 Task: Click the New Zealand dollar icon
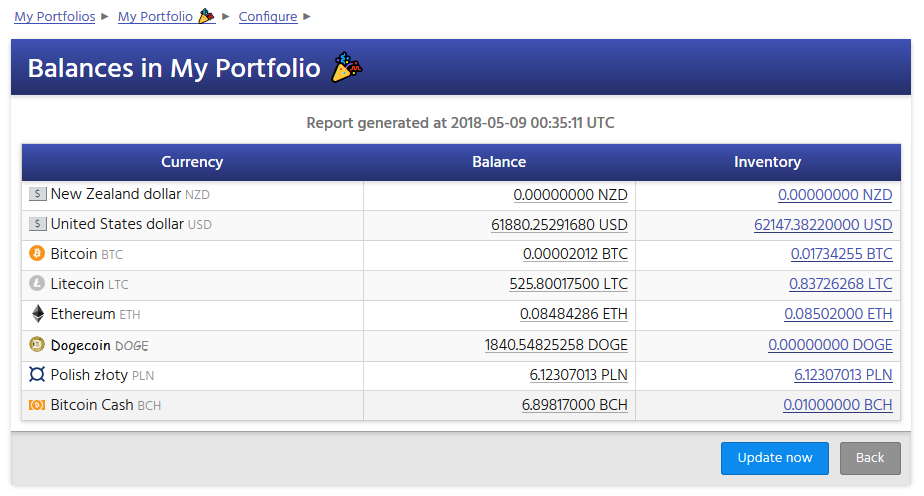click(38, 194)
